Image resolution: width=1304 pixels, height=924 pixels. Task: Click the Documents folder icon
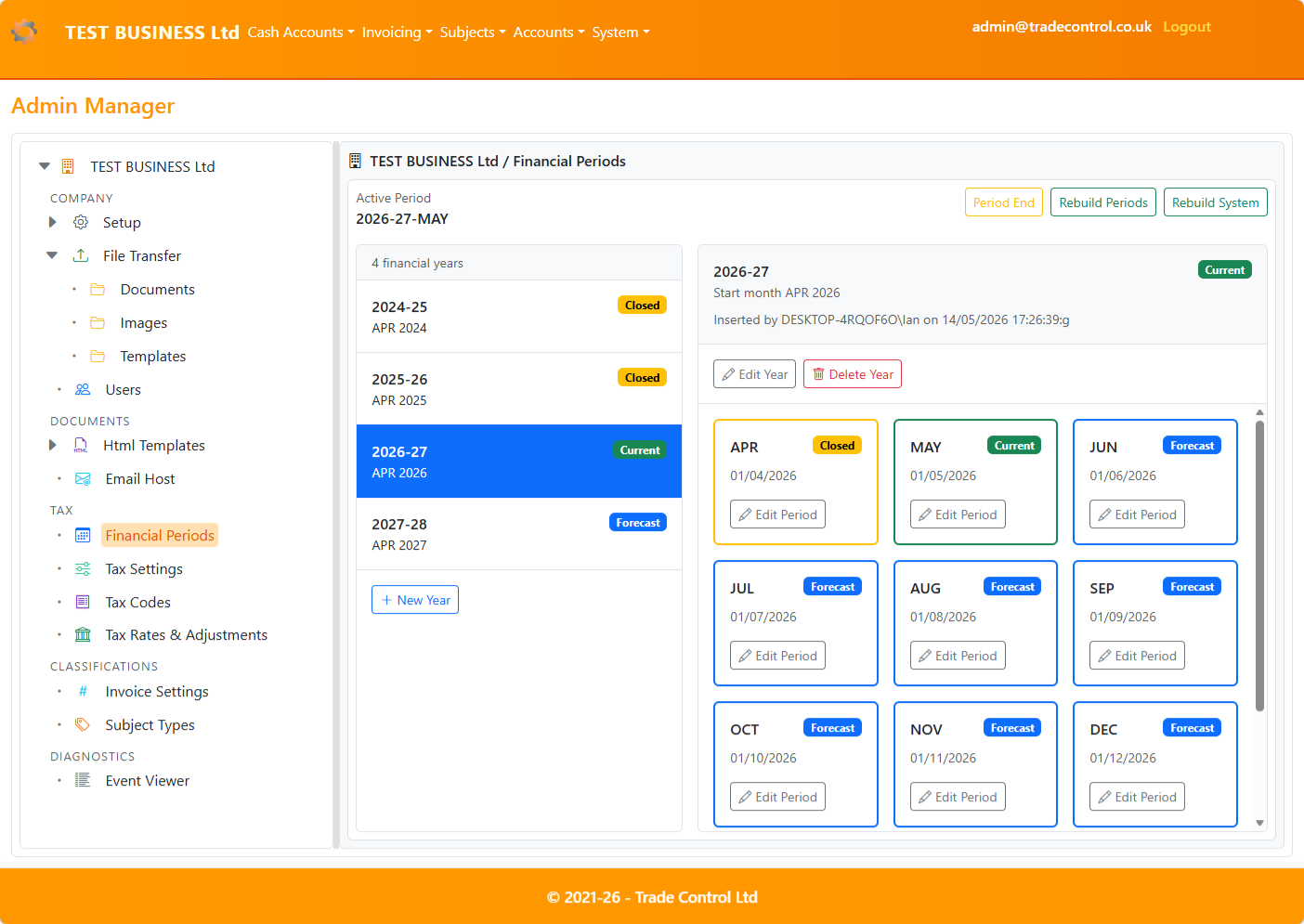click(x=98, y=289)
